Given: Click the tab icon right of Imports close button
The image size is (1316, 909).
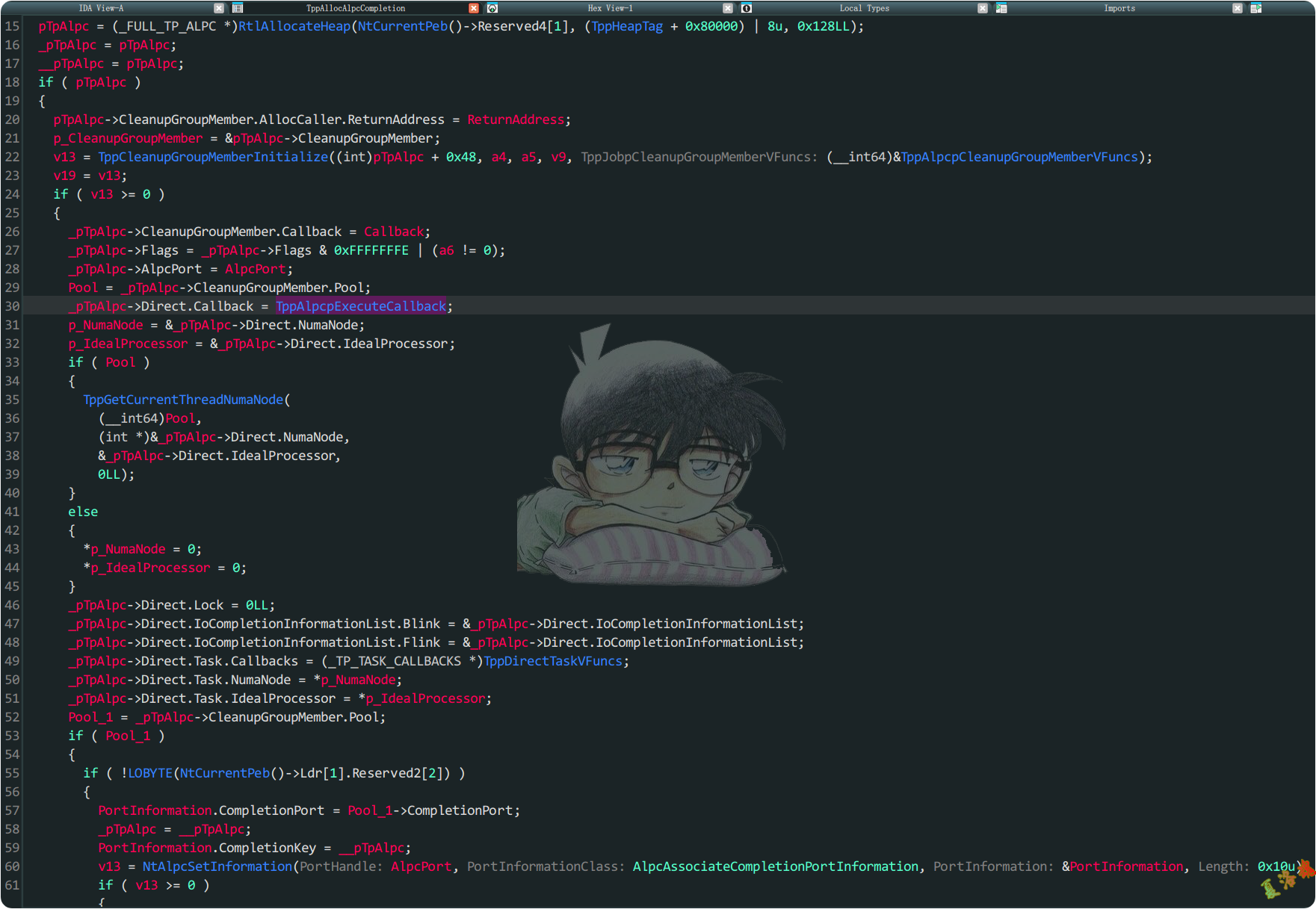Looking at the screenshot, I should 1255,8.
